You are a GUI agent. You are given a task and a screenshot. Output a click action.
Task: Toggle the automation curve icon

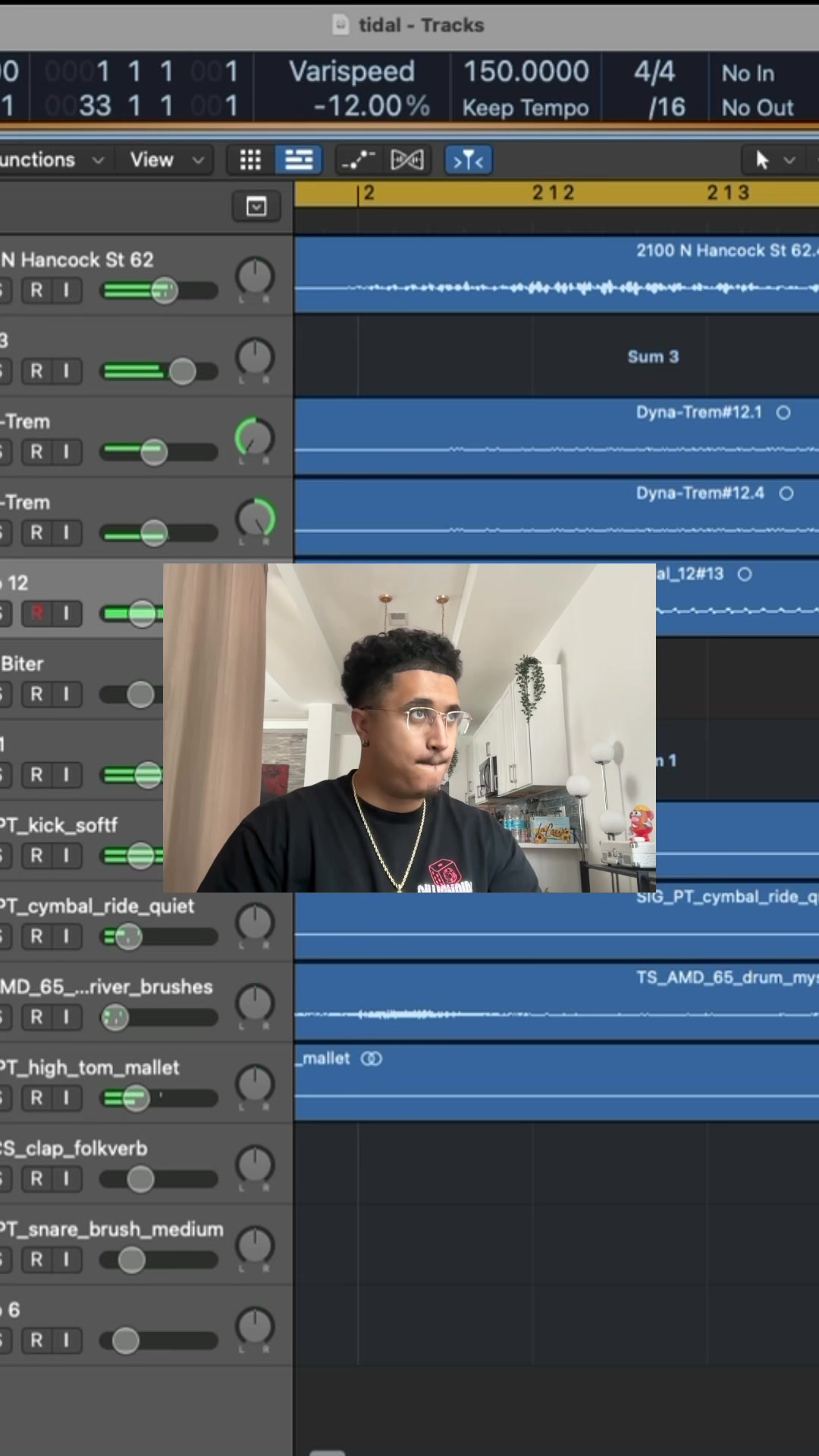358,160
